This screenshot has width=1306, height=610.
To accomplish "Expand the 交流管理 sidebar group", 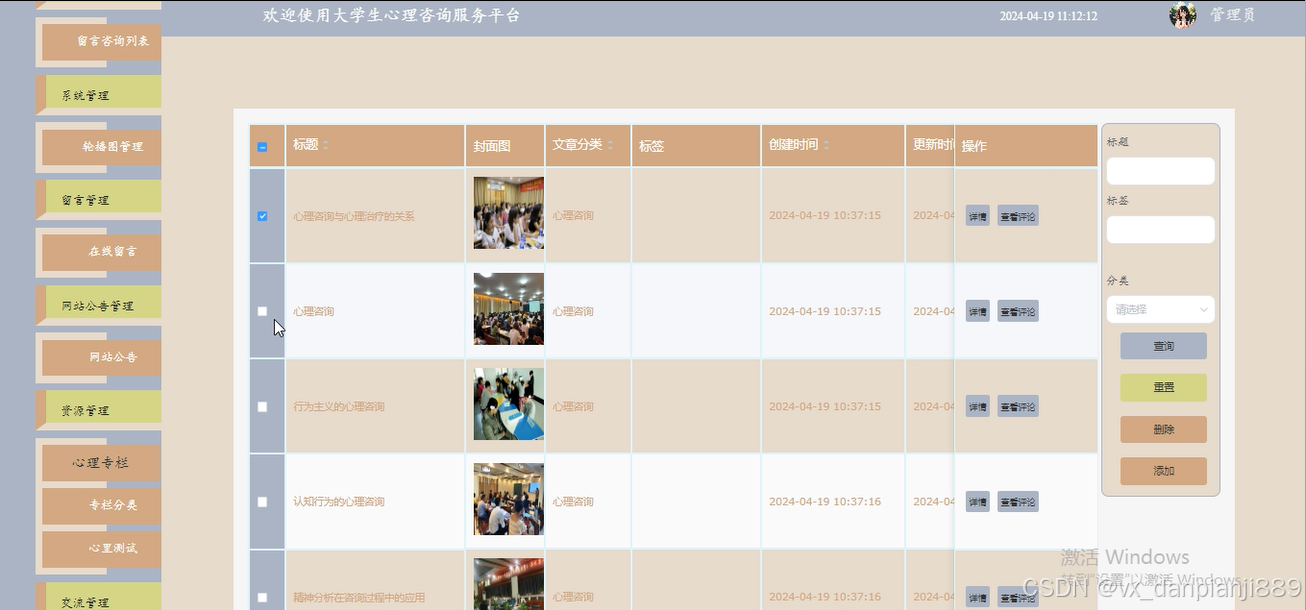I will tap(98, 599).
